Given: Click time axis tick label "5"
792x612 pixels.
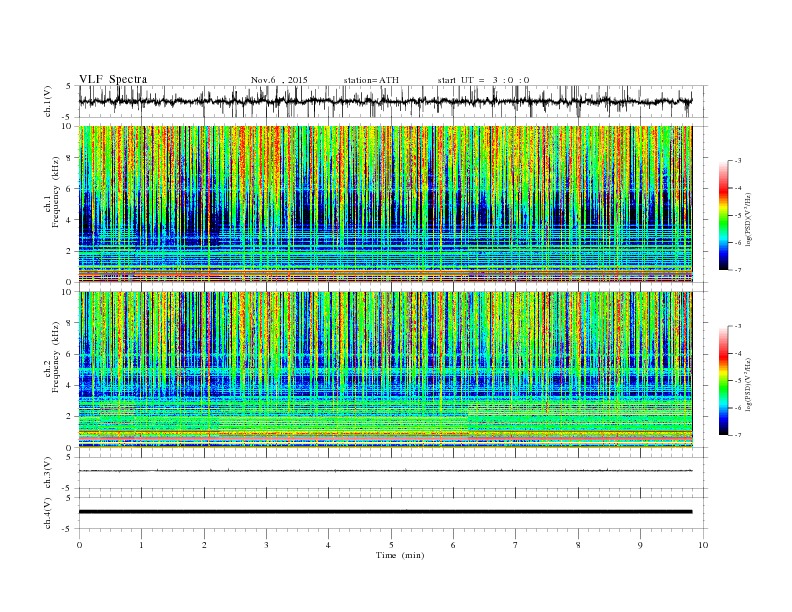Looking at the screenshot, I should coord(391,545).
